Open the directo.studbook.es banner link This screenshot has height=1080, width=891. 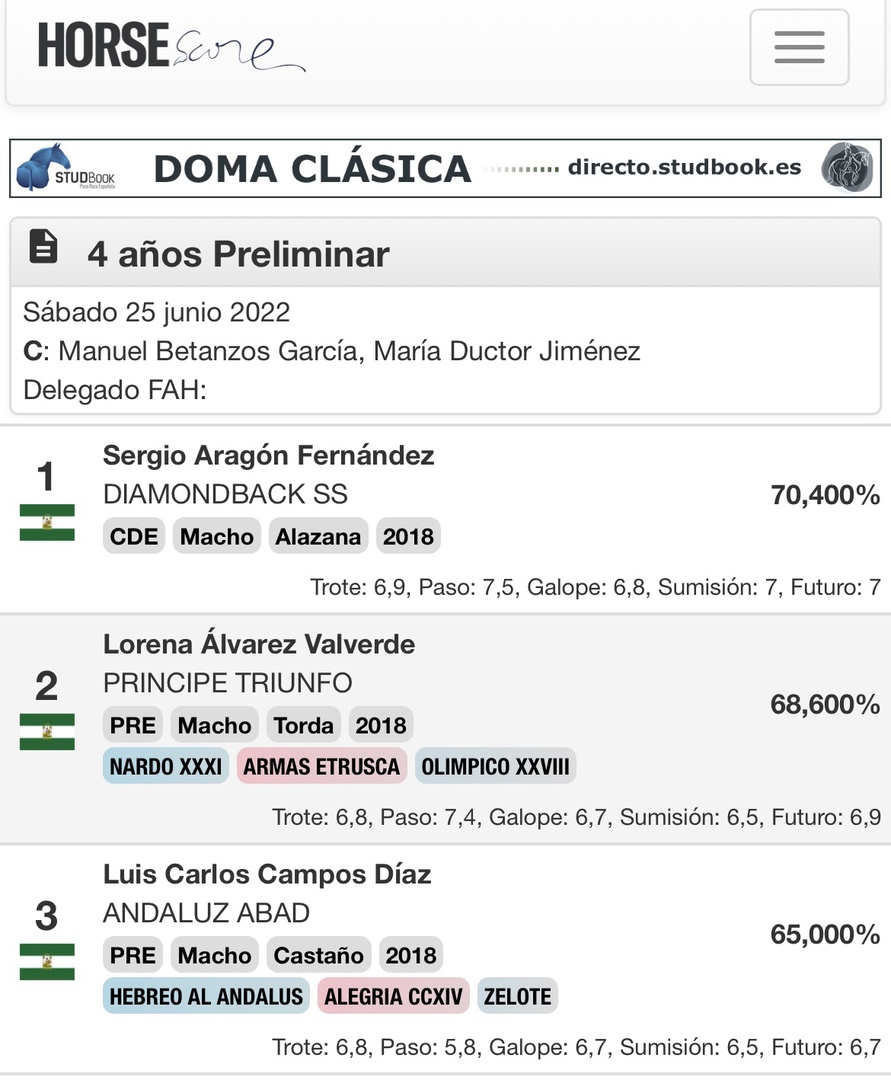684,168
